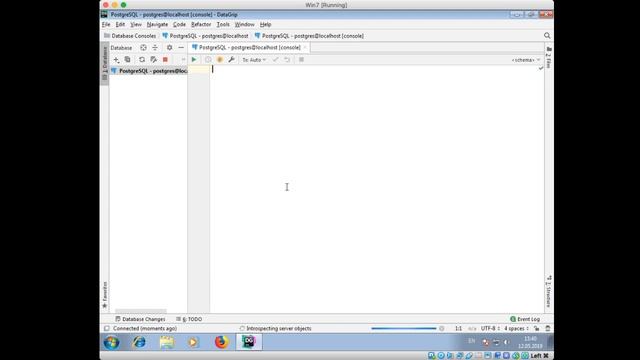Refresh the database tree
Image resolution: width=640 pixels, height=360 pixels.
pos(142,60)
